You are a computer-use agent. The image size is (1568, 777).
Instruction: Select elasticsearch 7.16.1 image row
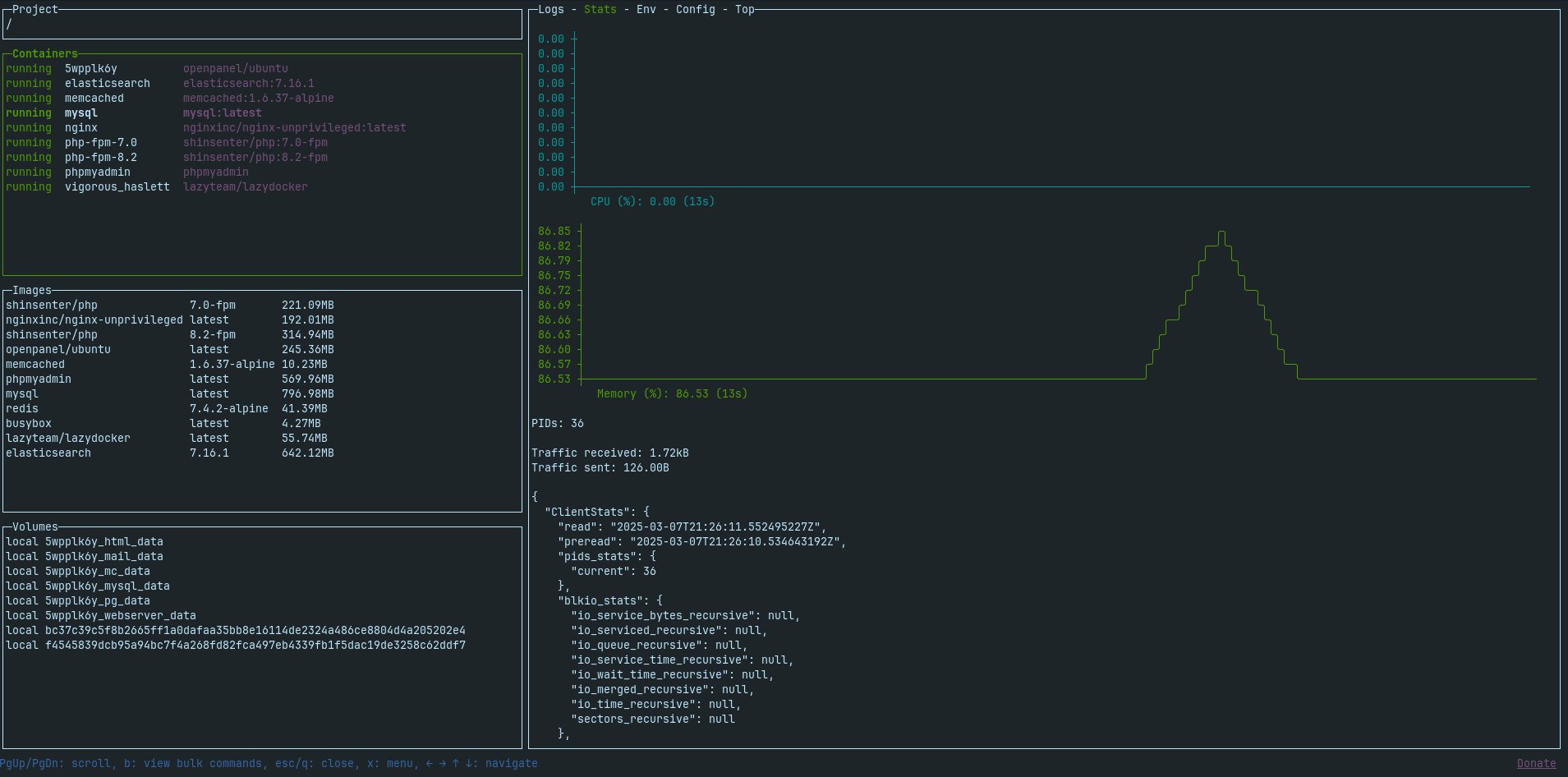coord(262,453)
